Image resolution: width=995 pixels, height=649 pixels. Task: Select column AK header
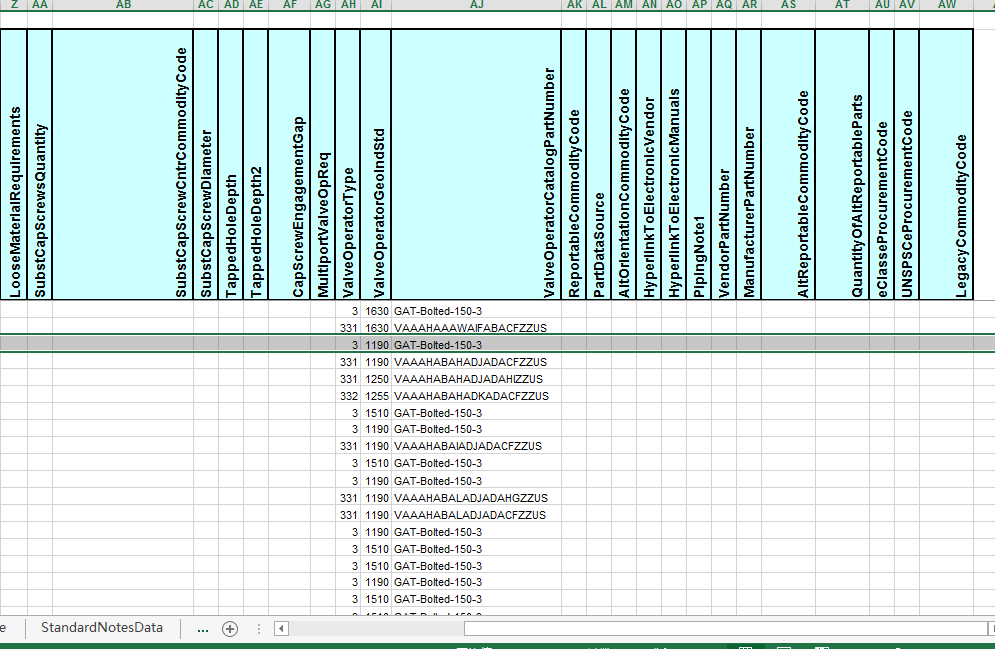click(x=574, y=4)
